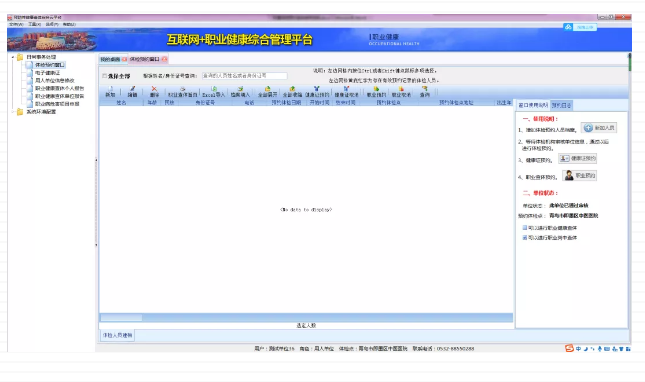
Task: Open the 文件 menu in menu bar
Action: [x=16, y=24]
